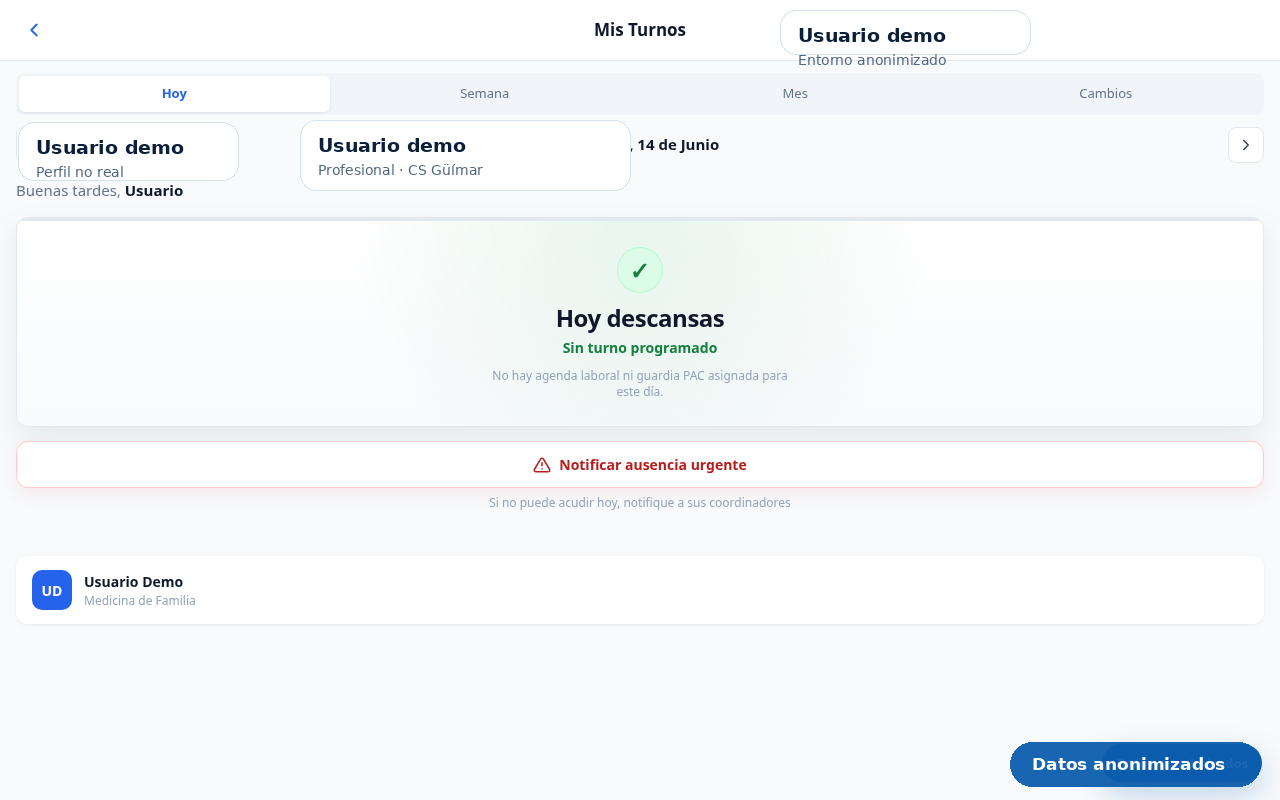Click the Medicina de Familia specialty label
1280x800 pixels.
[140, 601]
